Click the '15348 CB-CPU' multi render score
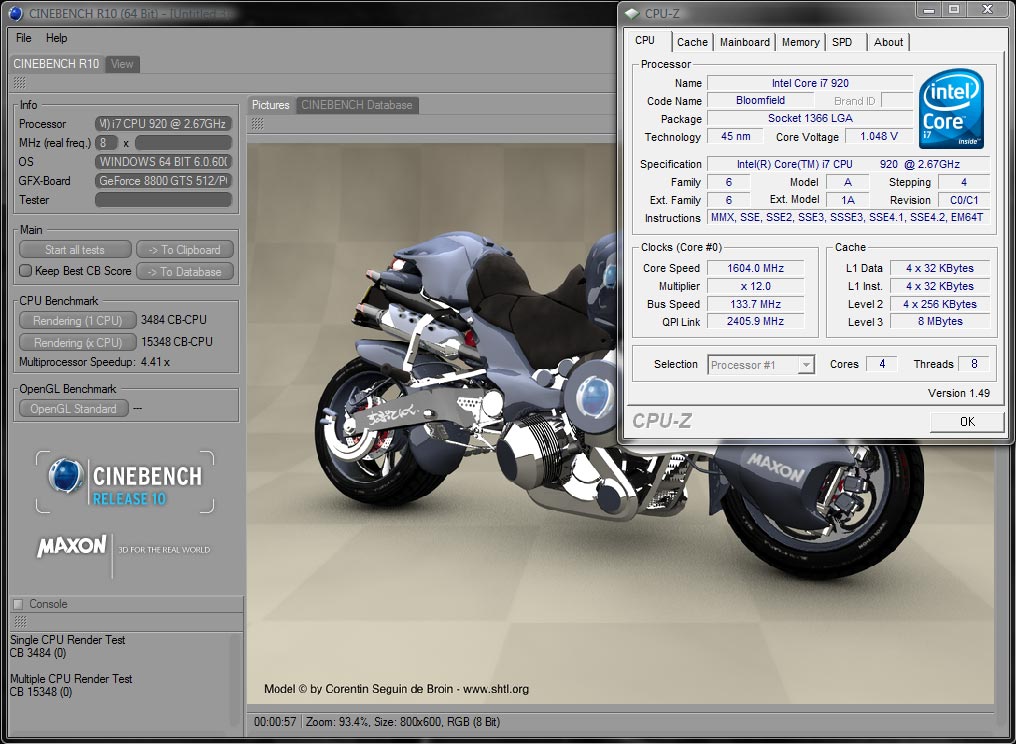Screen dimensions: 1016x744 point(177,342)
